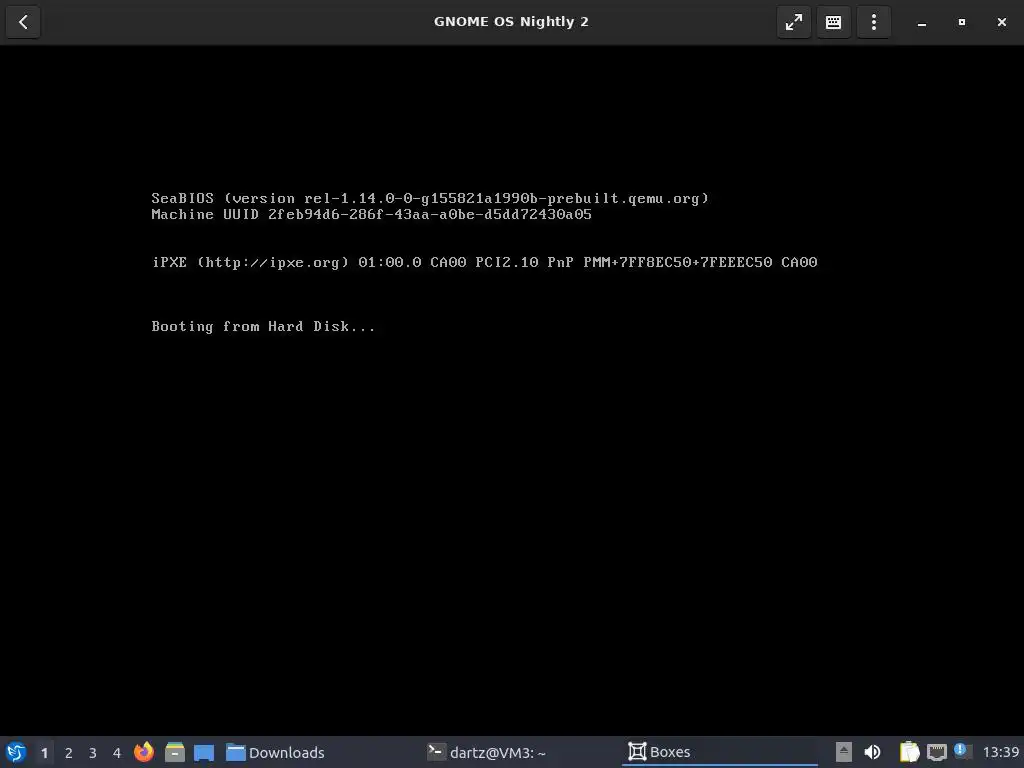Screen dimensions: 1024x768
Task: Open the 13:39 clock
Action: (x=1000, y=752)
